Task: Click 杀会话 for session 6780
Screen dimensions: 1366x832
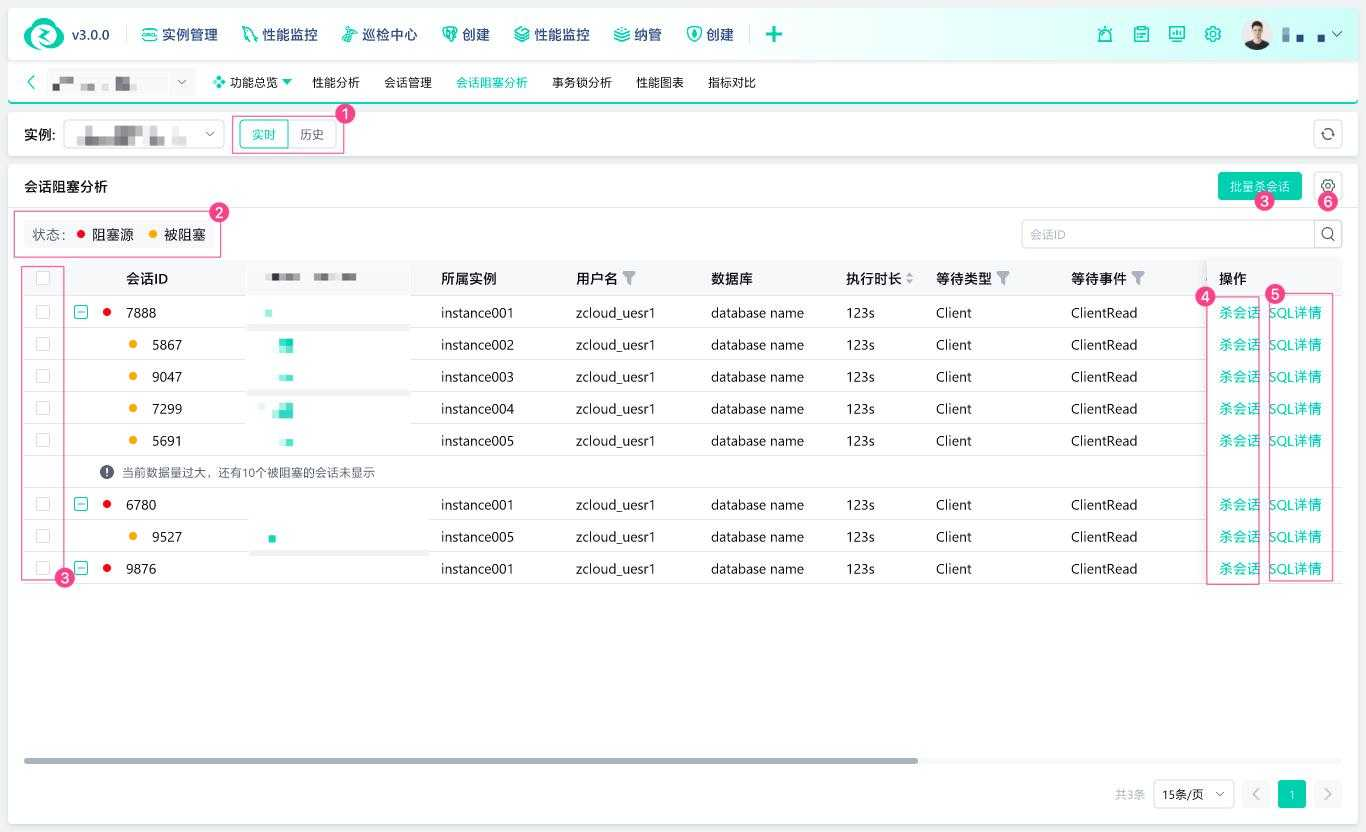Action: [1239, 504]
